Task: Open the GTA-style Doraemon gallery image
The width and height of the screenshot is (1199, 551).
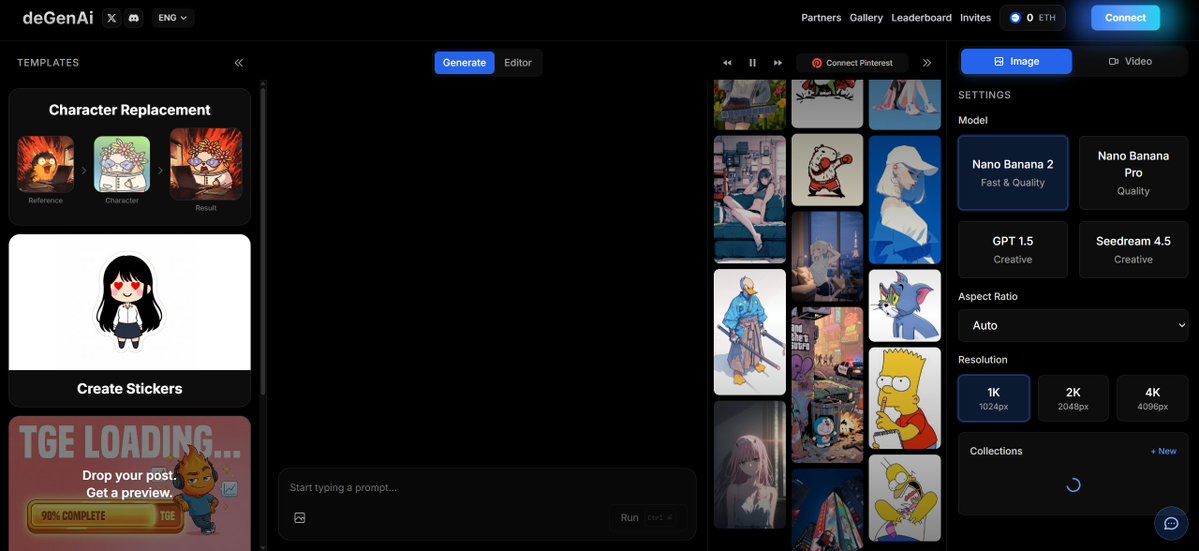Action: 827,385
